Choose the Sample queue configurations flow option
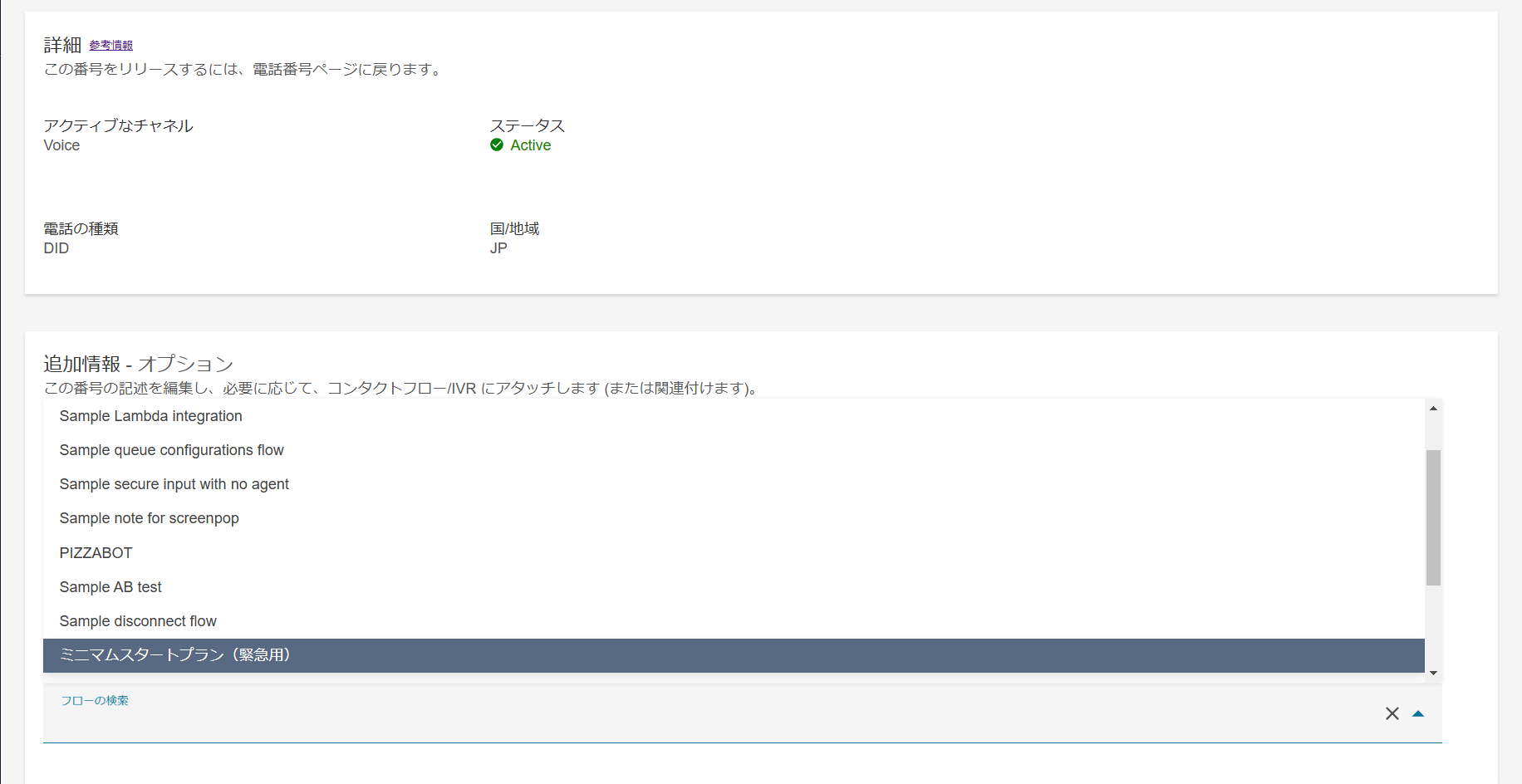The width and height of the screenshot is (1522, 784). pyautogui.click(x=171, y=450)
